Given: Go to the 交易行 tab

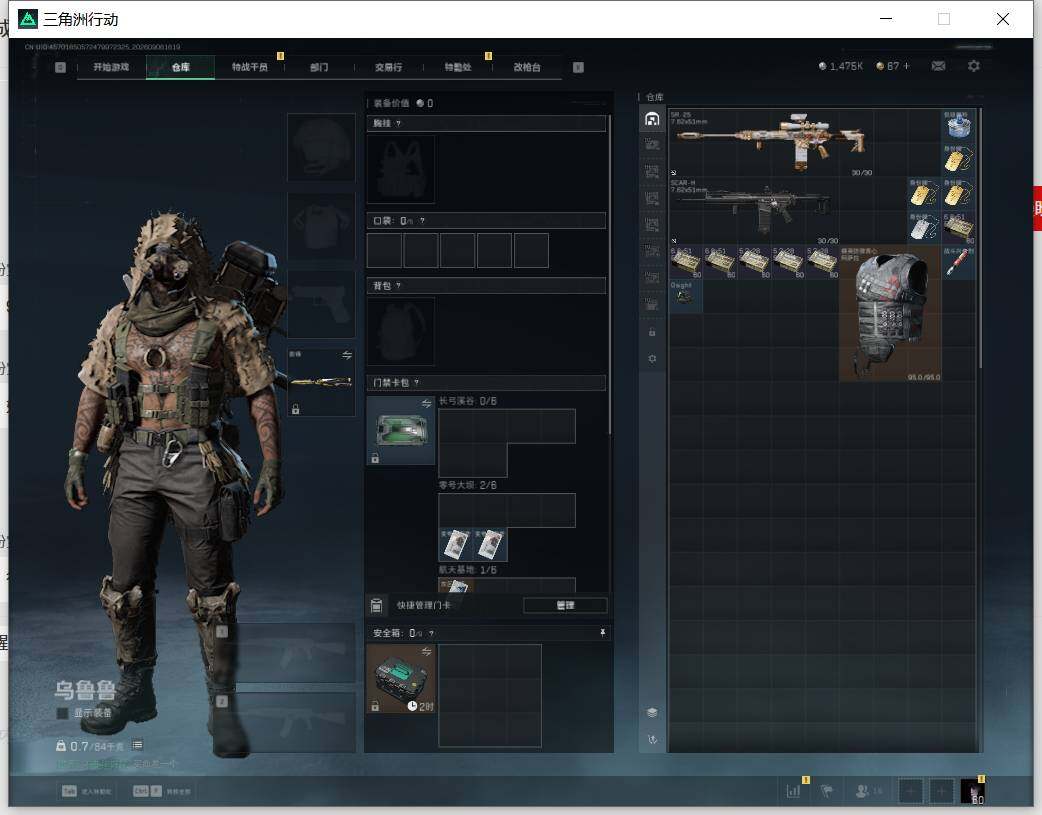Looking at the screenshot, I should 388,67.
